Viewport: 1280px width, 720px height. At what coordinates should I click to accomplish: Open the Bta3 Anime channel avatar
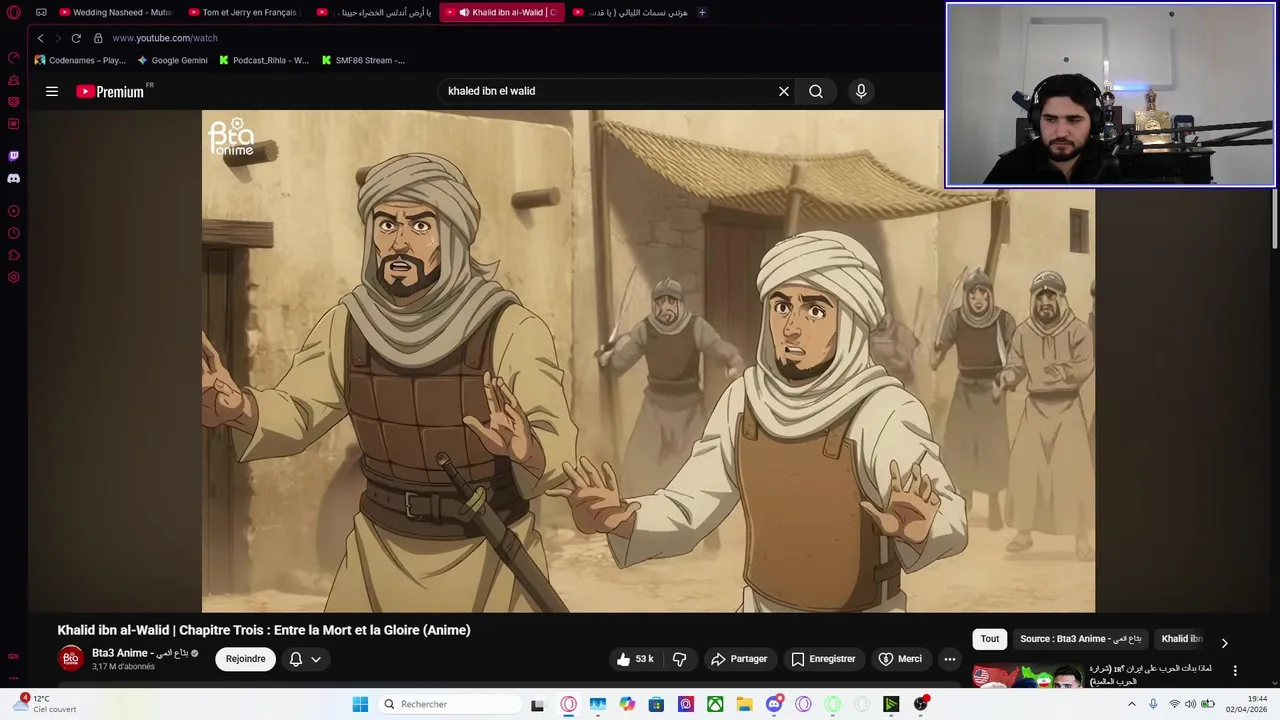[x=71, y=659]
